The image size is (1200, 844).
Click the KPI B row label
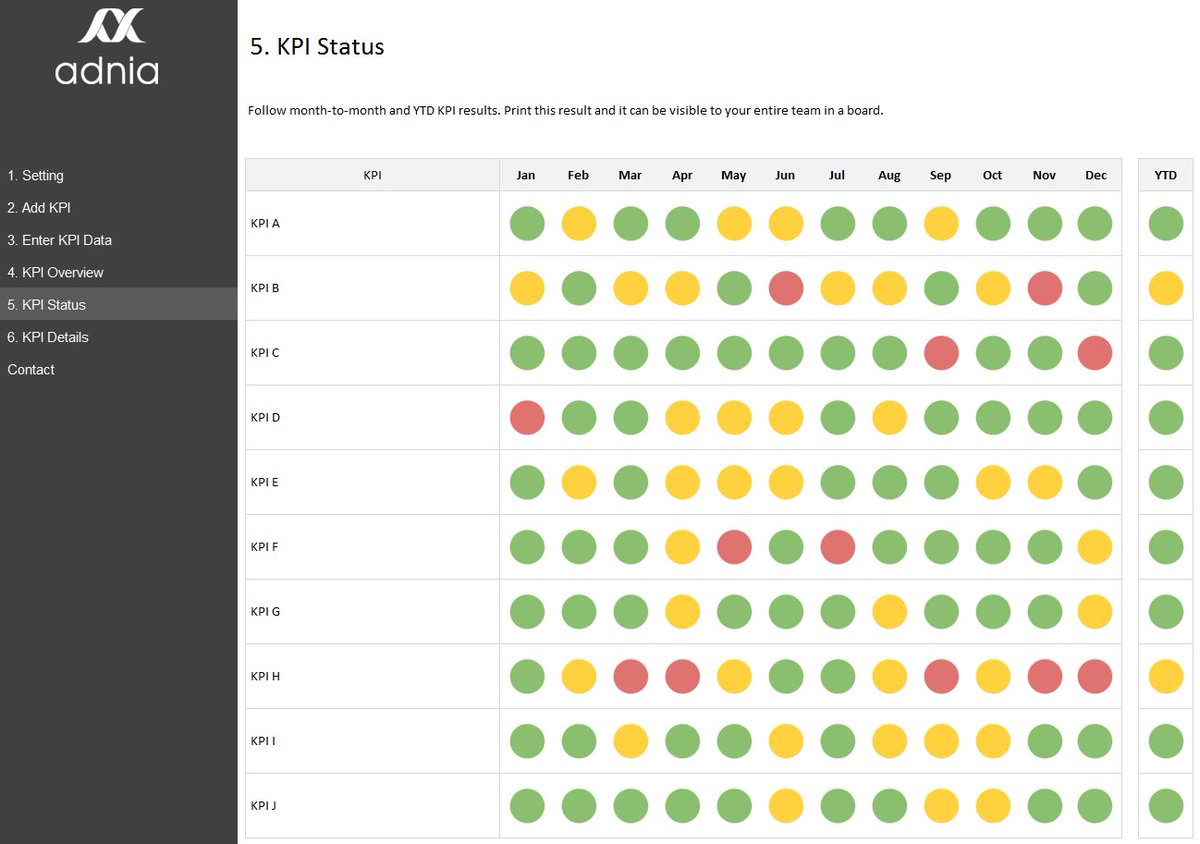pos(263,288)
